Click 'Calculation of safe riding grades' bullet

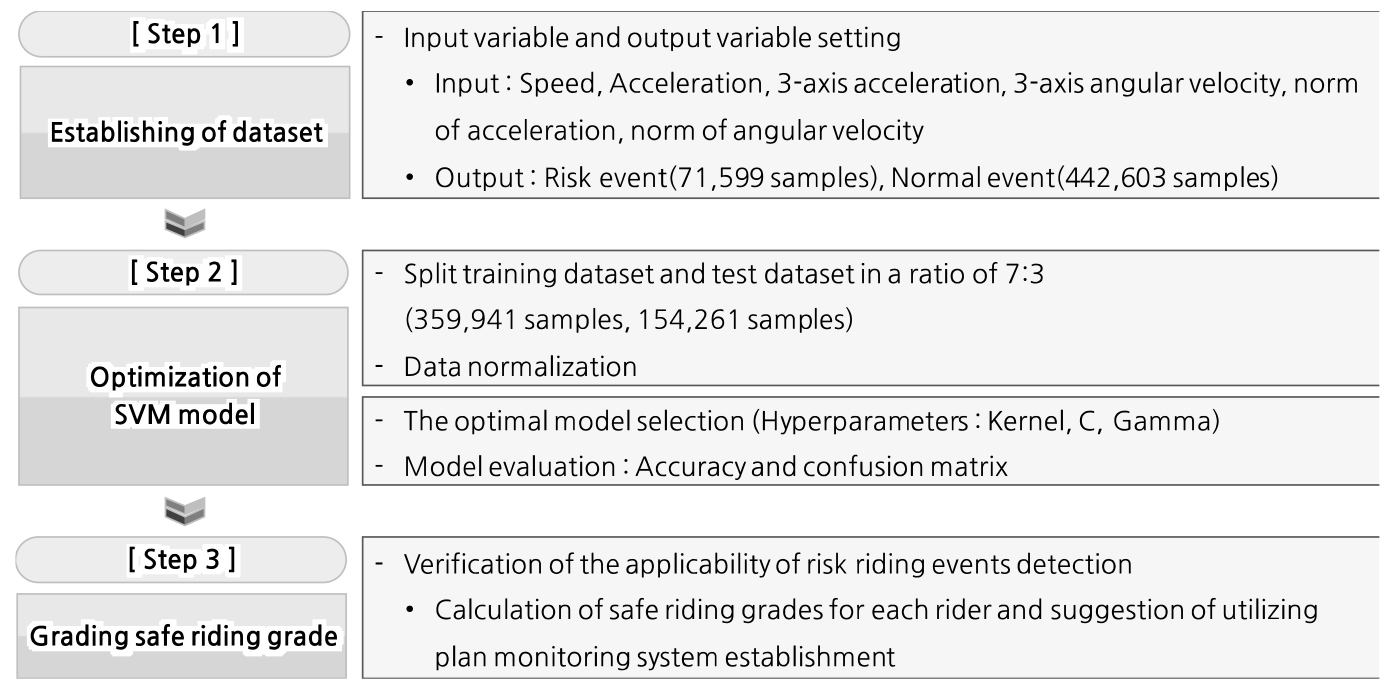point(877,611)
